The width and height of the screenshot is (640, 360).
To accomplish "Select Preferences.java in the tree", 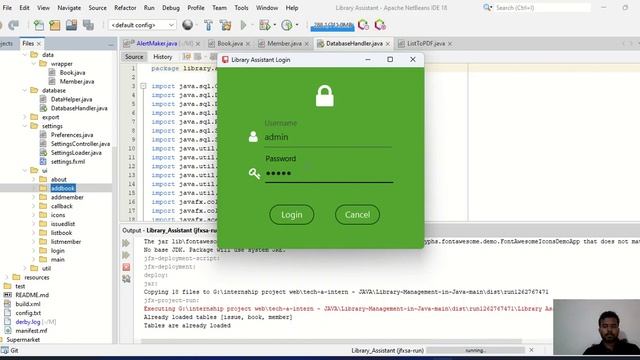I will click(71, 135).
